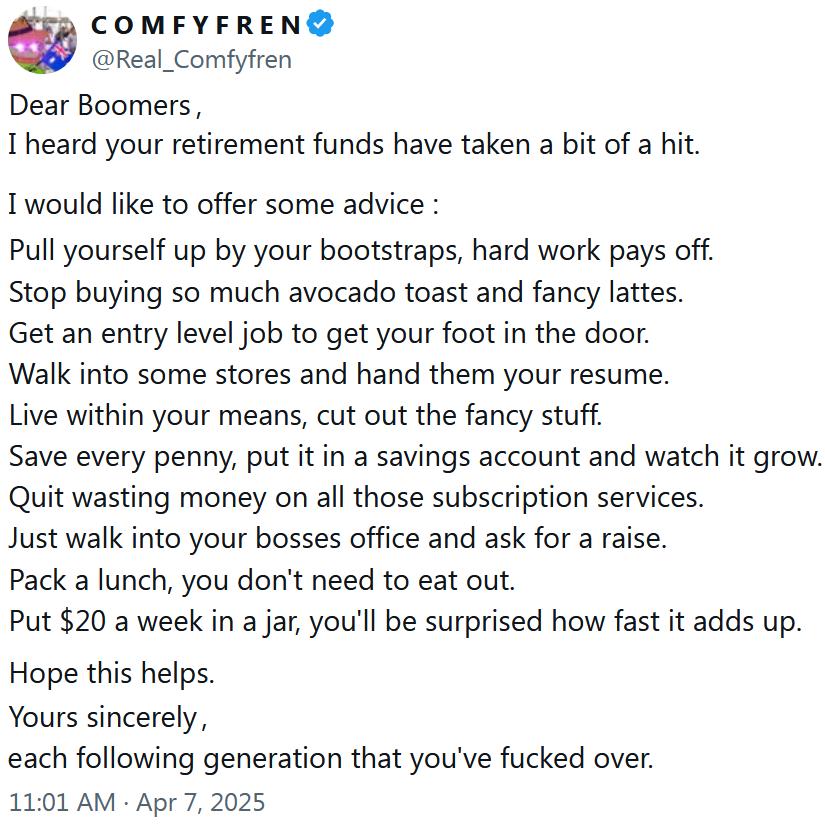The height and width of the screenshot is (824, 825).
Task: Click the blue verified checkmark badge
Action: click(x=320, y=24)
